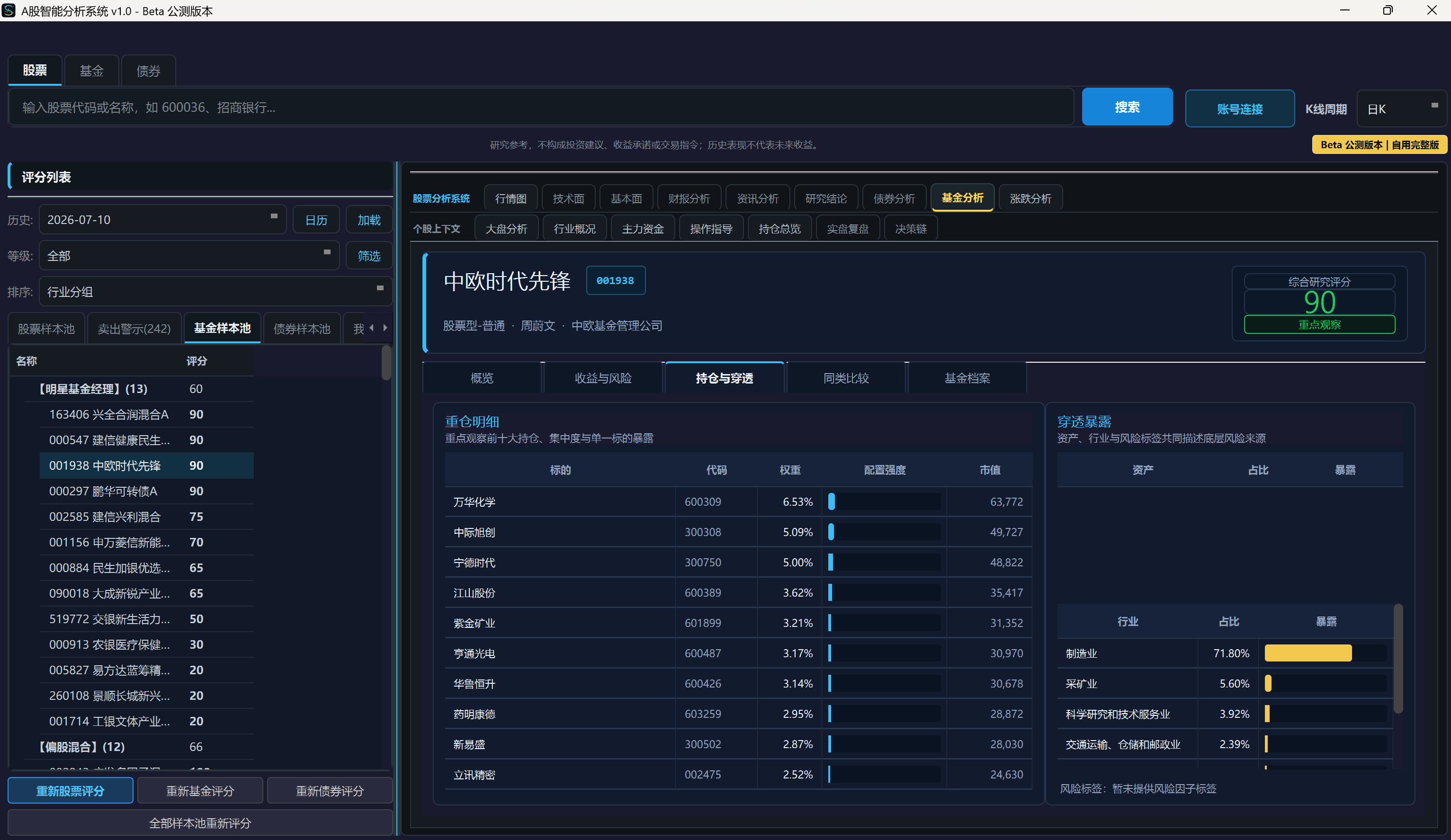Select the 债券样本池 list tab
Image resolution: width=1451 pixels, height=840 pixels.
302,328
